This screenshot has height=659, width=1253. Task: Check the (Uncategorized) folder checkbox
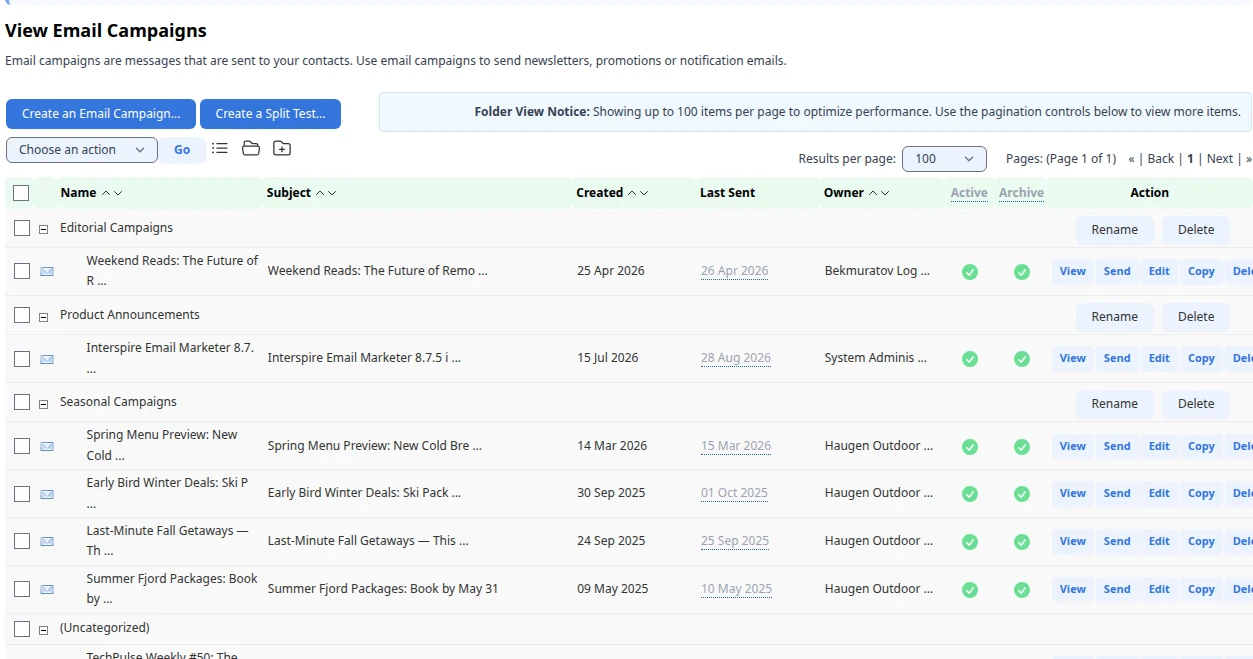(22, 628)
